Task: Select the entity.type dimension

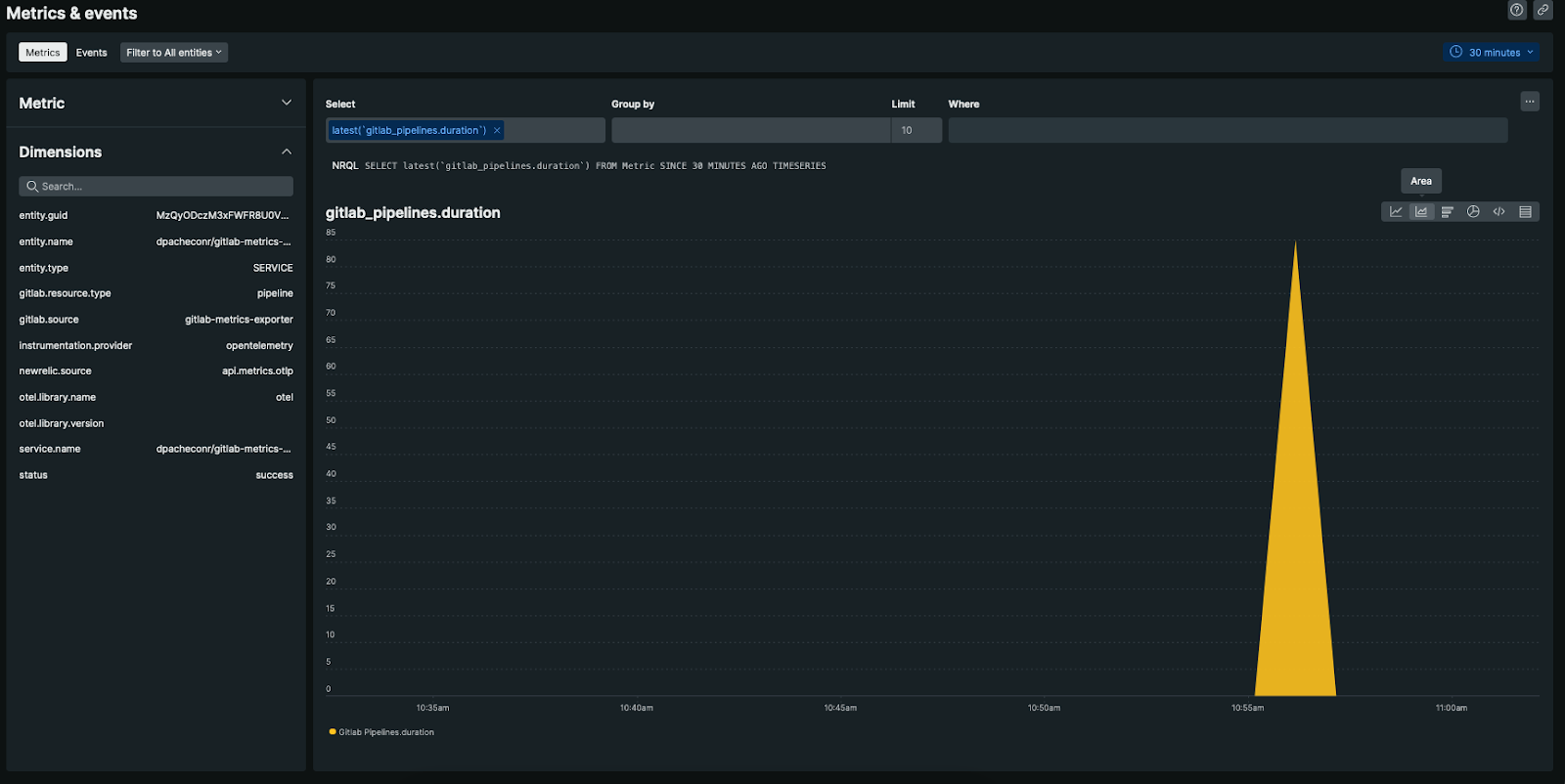Action: [x=44, y=268]
